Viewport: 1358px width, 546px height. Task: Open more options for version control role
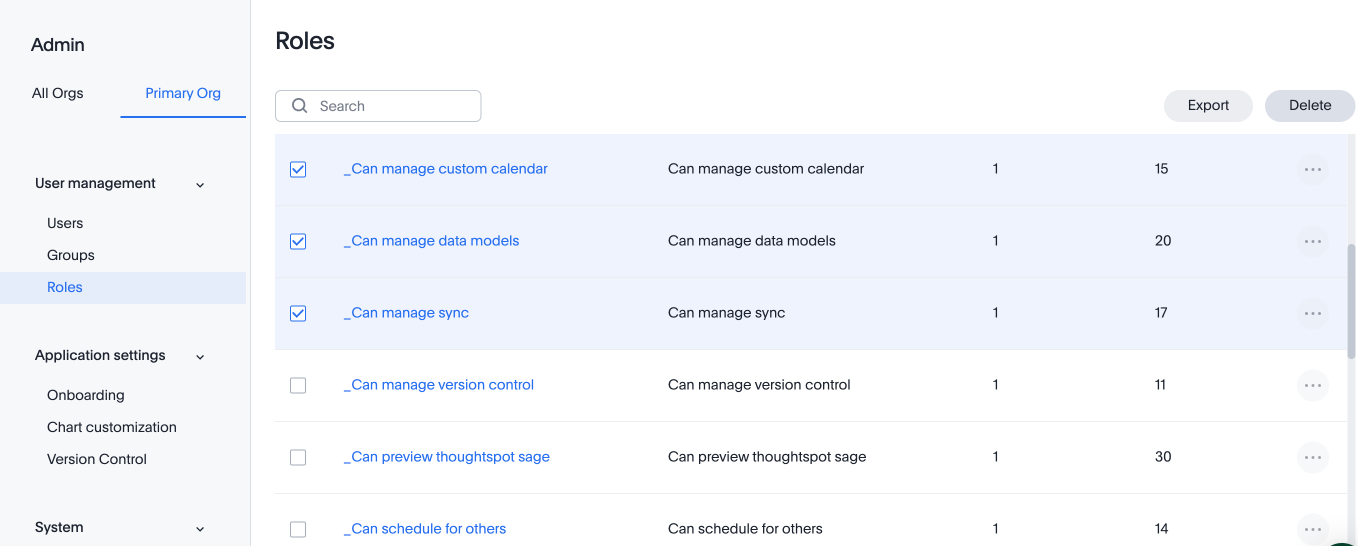(x=1312, y=386)
